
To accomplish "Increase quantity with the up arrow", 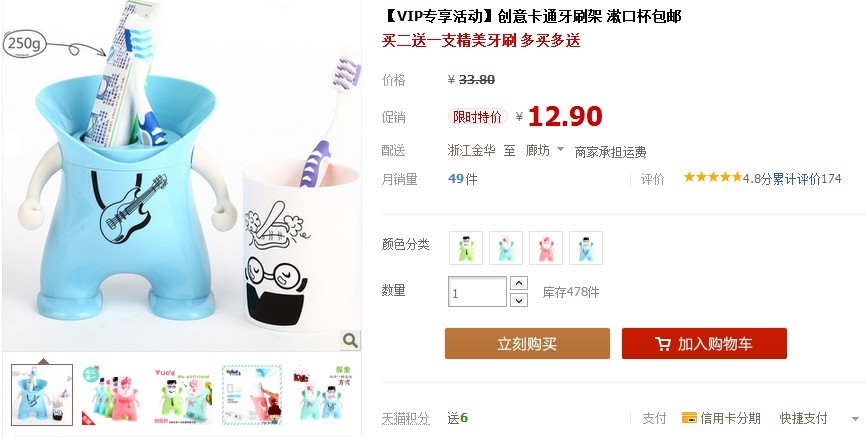I will click(519, 283).
